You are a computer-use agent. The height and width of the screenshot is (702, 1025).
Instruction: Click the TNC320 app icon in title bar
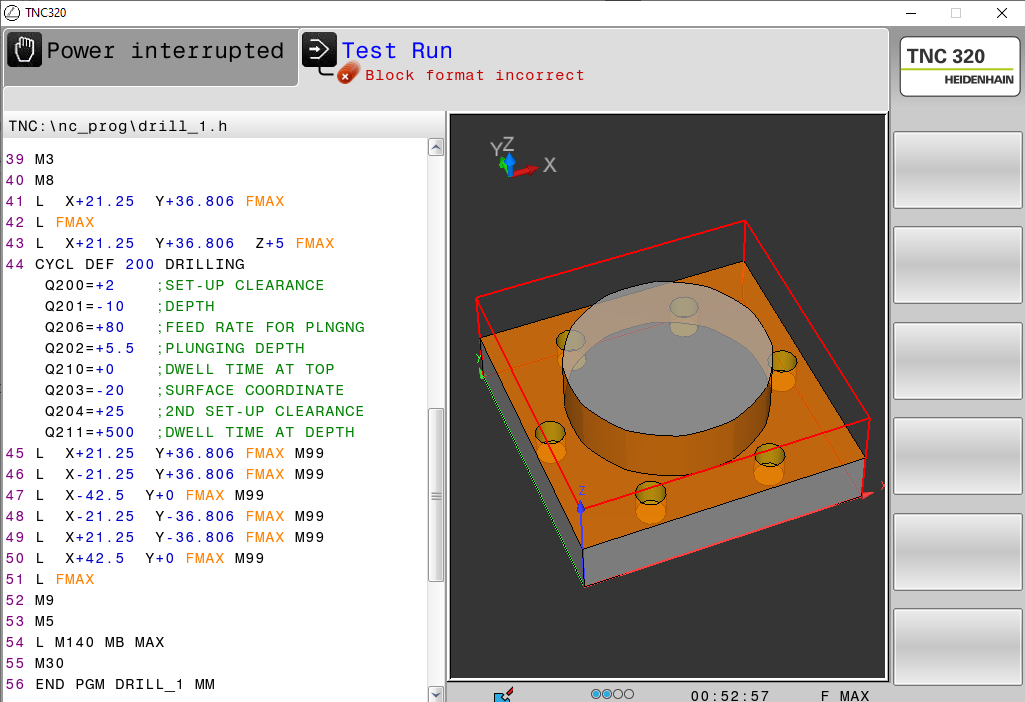[12, 13]
